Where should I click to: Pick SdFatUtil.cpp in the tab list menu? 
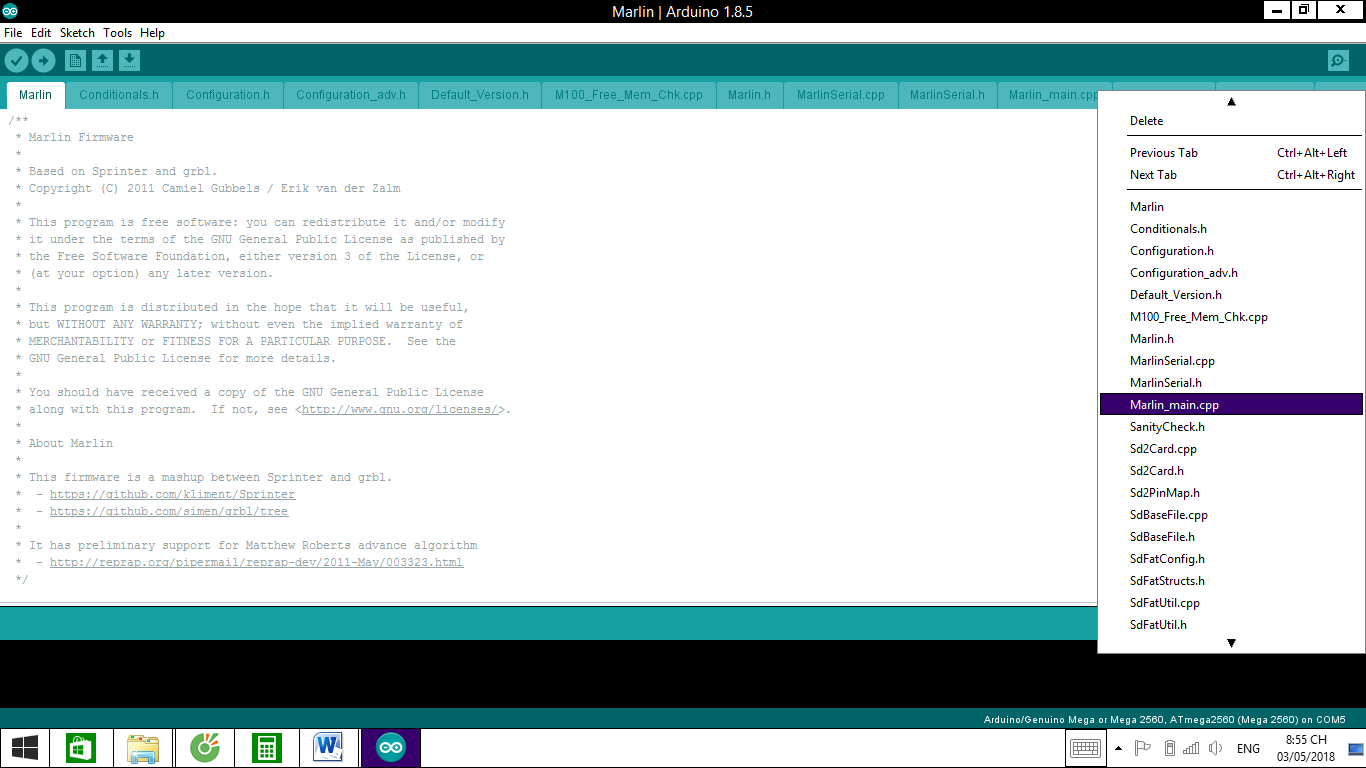click(1231, 603)
